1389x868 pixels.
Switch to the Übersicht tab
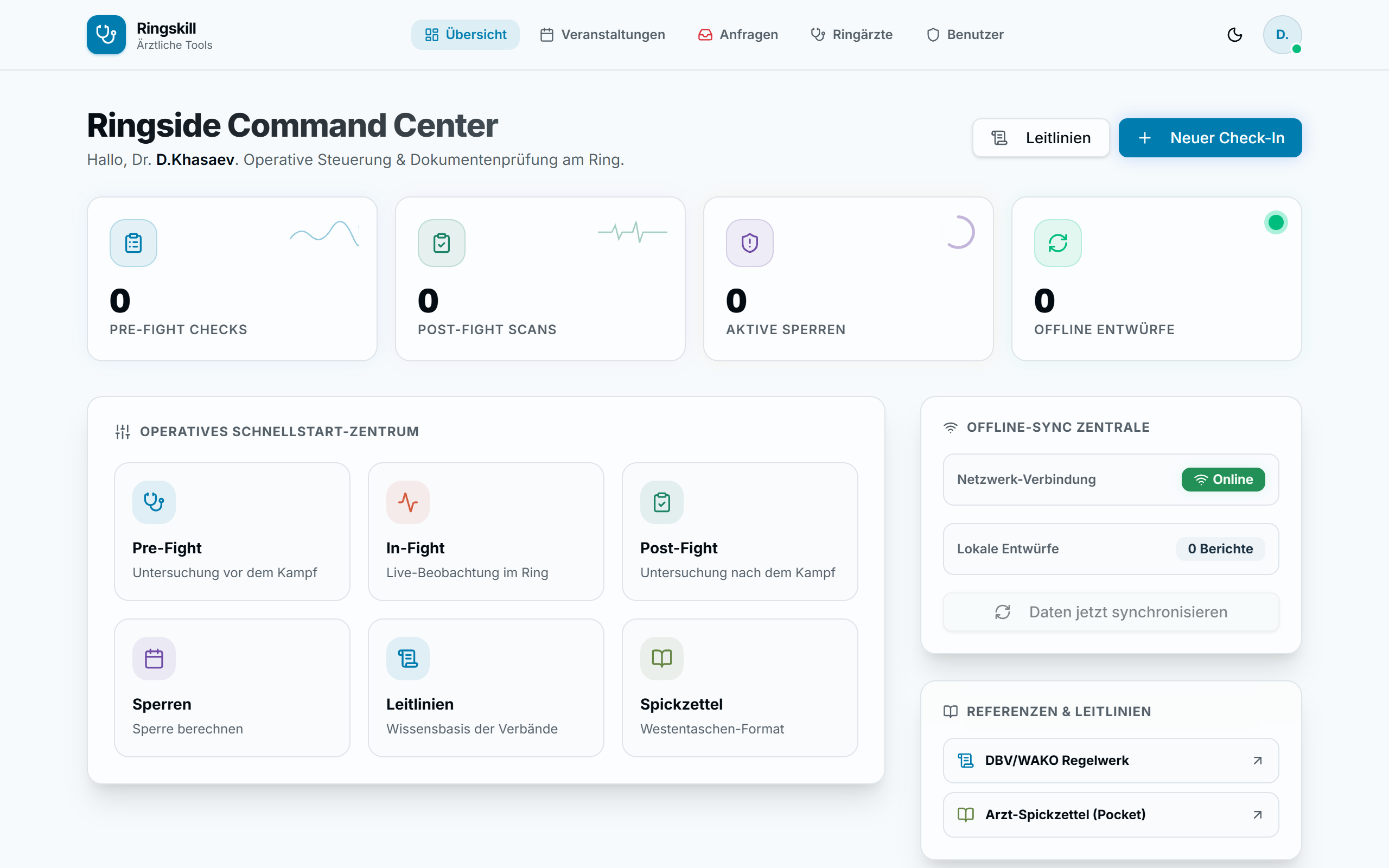tap(465, 34)
